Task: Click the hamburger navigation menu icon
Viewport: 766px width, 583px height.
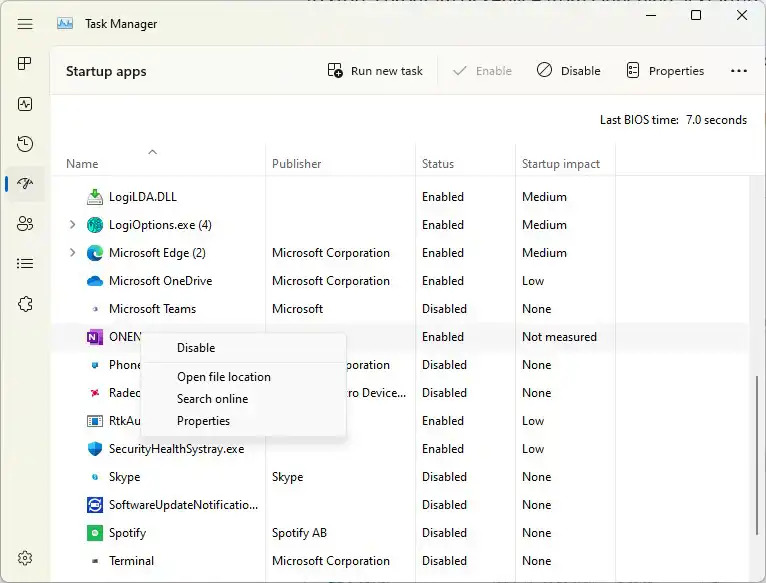Action: 26,24
